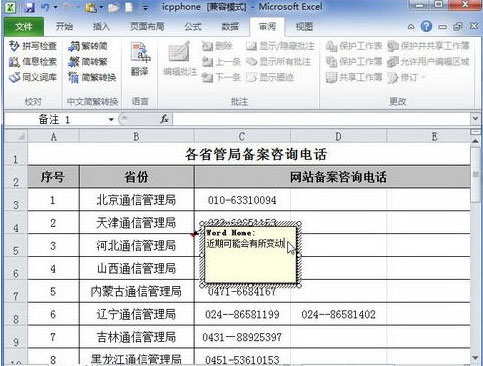Click the 翻译 translate icon
483x366 pixels.
140,59
